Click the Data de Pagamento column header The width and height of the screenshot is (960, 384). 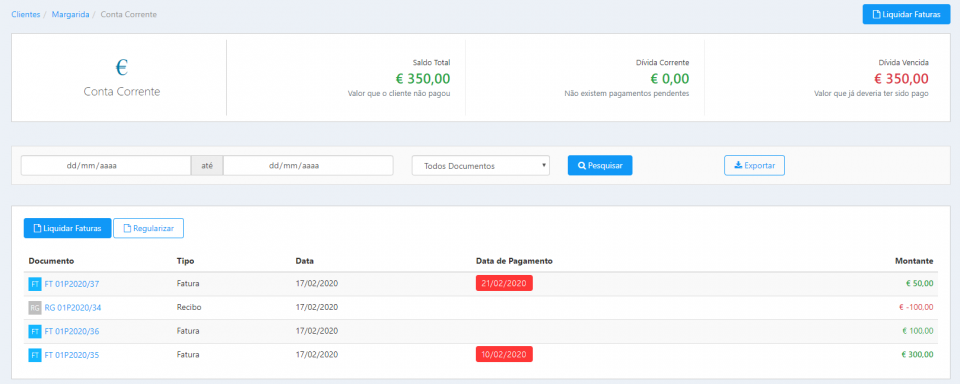[x=514, y=261]
